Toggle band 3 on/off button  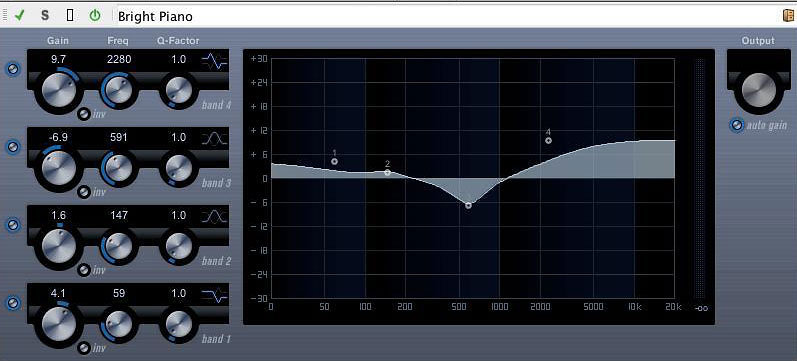pyautogui.click(x=13, y=147)
